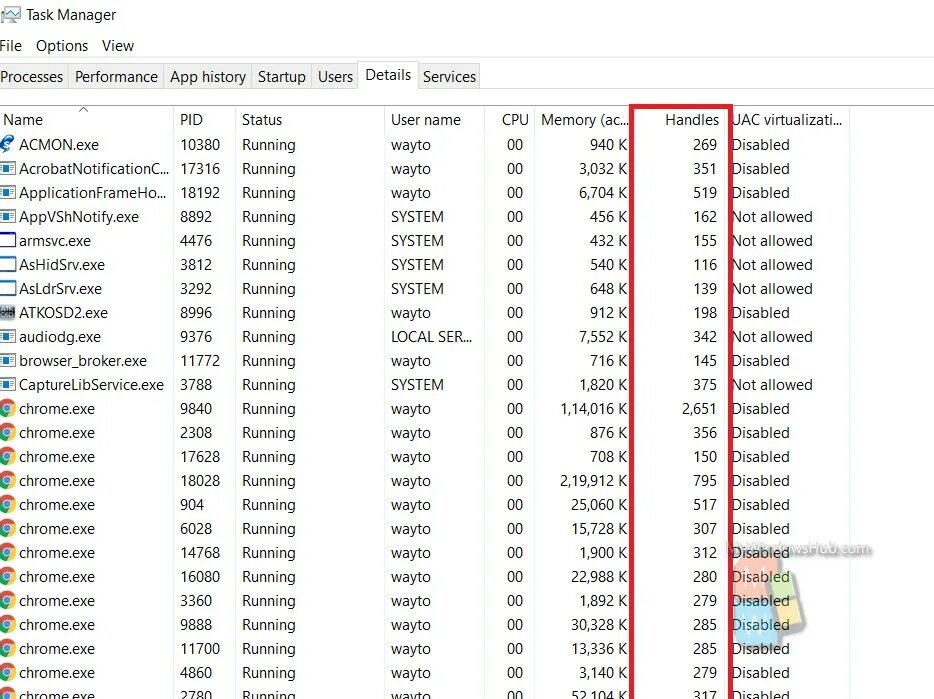Click the ApplicationFrameHo... process icon
934x699 pixels.
tap(8, 192)
